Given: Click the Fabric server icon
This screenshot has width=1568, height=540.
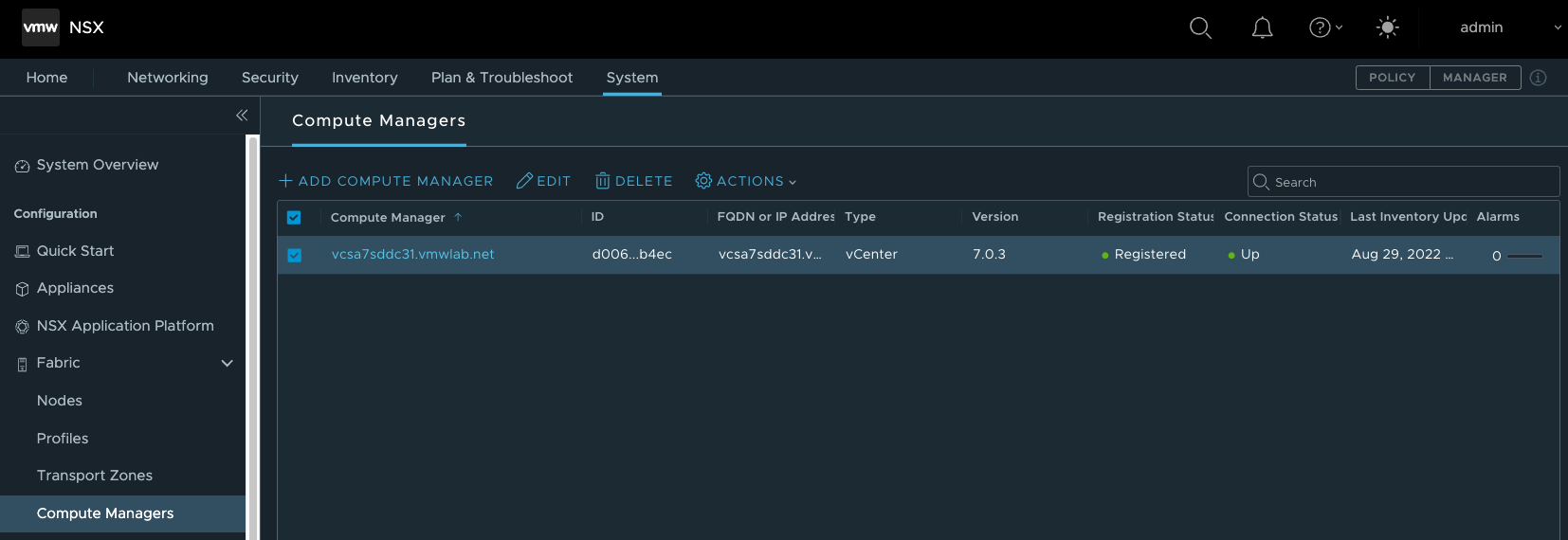Looking at the screenshot, I should [x=22, y=364].
